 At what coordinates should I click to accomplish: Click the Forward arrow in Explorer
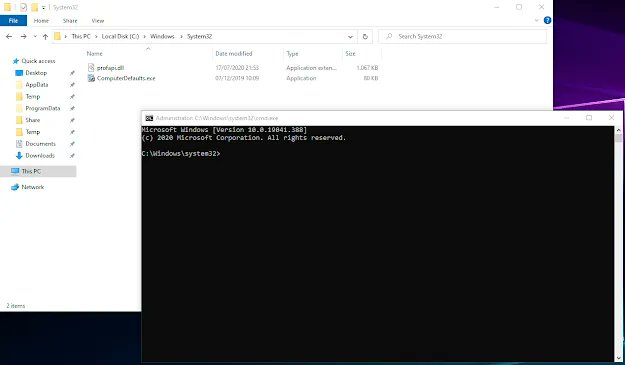(24, 37)
